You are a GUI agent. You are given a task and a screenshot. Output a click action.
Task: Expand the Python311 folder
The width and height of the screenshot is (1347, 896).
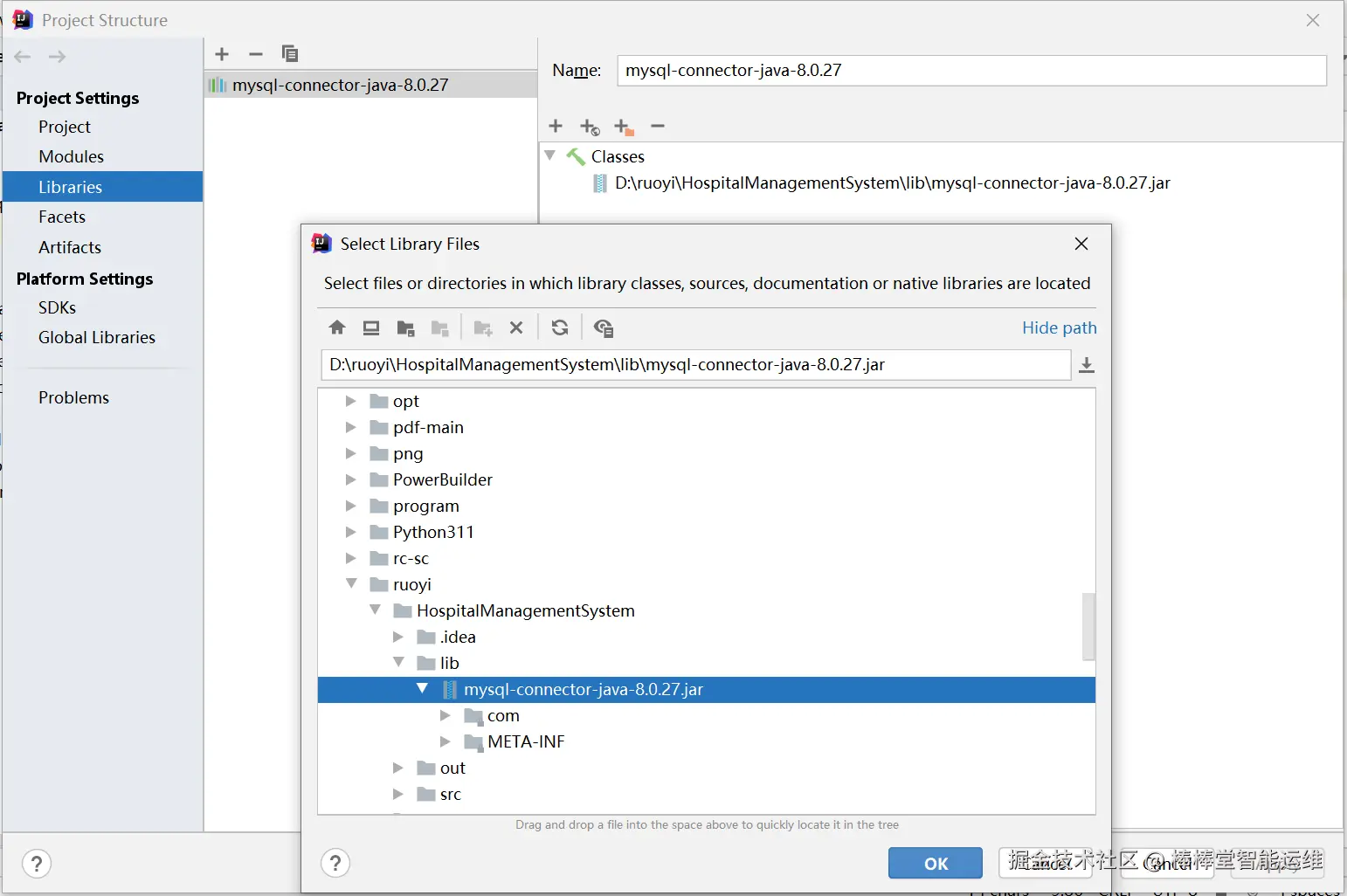pyautogui.click(x=350, y=532)
